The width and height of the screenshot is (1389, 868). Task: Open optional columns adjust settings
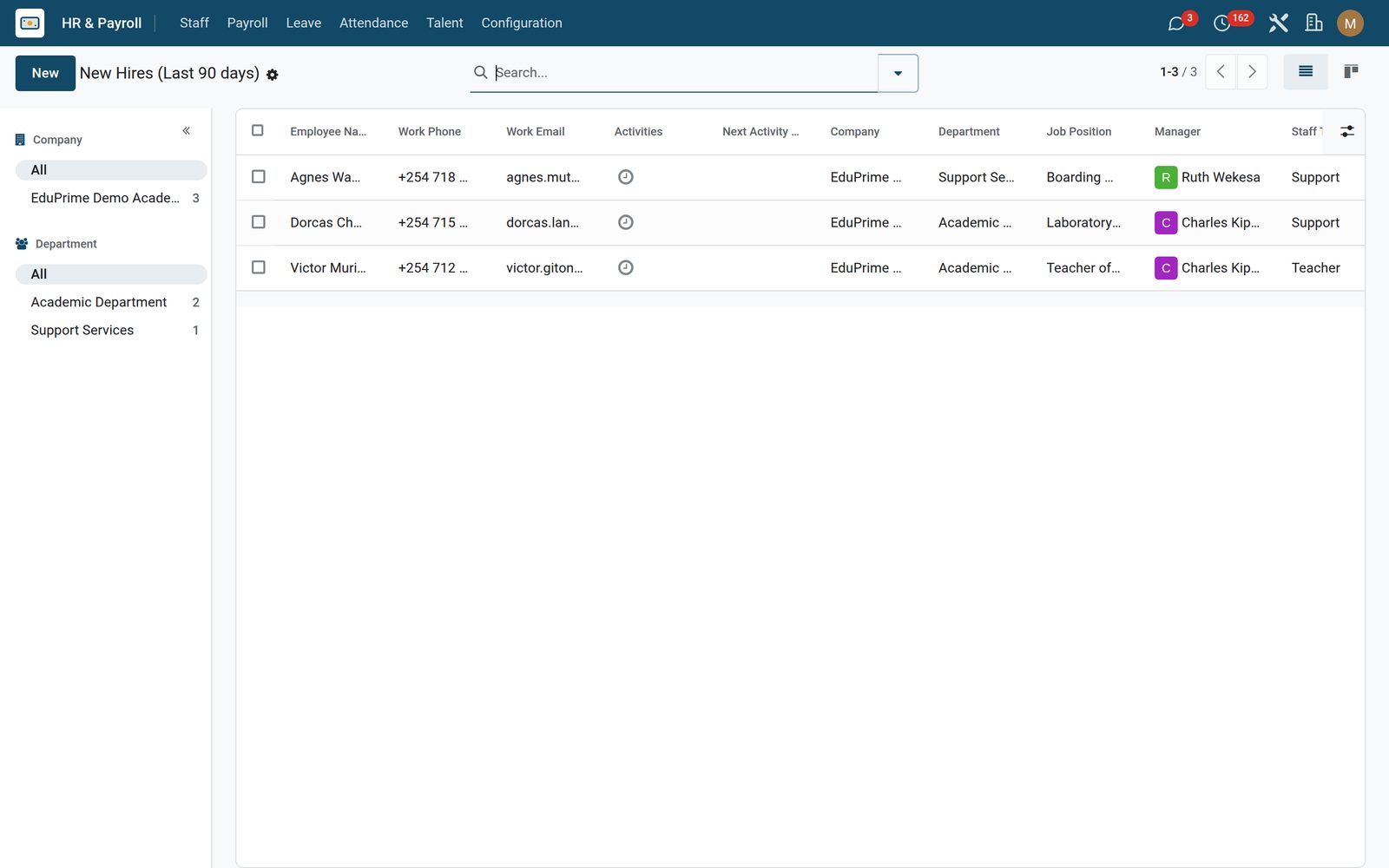pyautogui.click(x=1347, y=131)
